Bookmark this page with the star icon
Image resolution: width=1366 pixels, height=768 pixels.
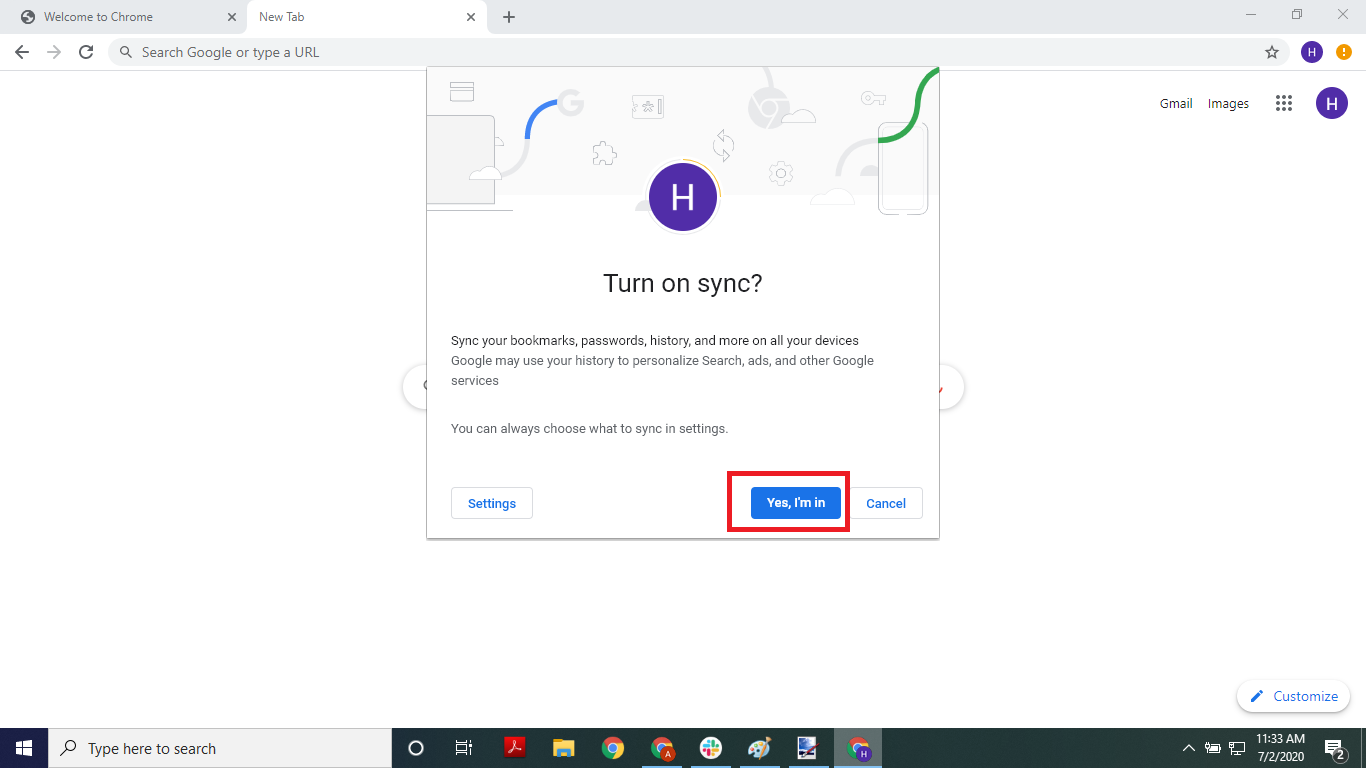pos(1272,52)
